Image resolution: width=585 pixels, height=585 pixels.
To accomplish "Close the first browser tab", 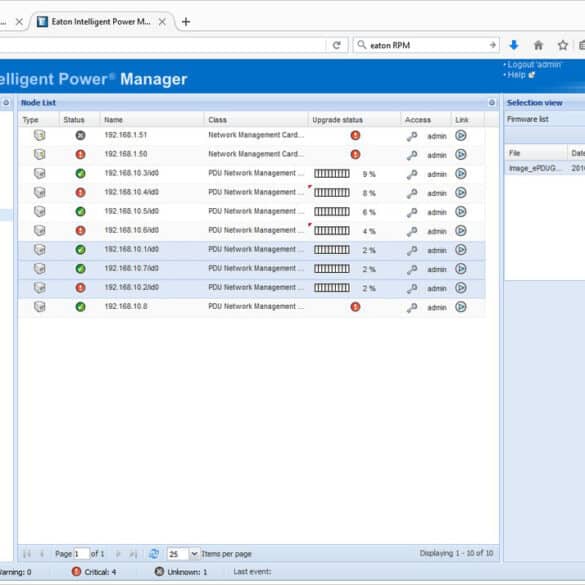I will click(x=19, y=22).
